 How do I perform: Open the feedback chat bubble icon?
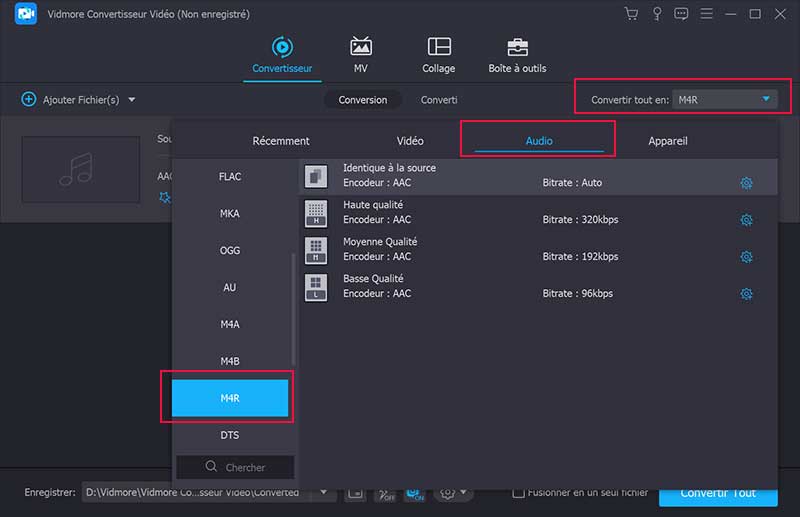[x=681, y=14]
